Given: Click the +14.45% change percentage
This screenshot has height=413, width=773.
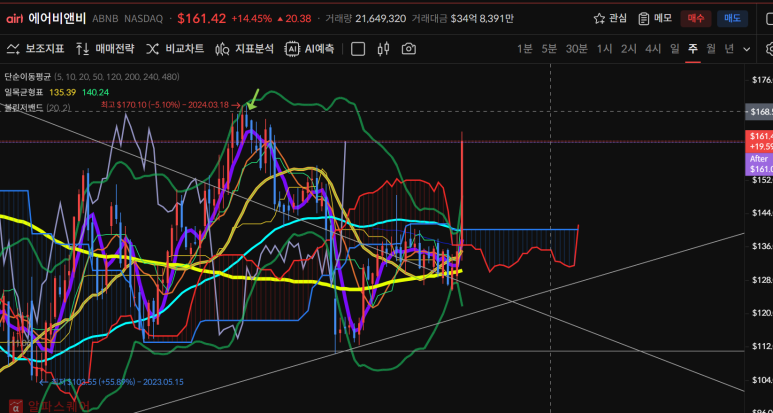Looking at the screenshot, I should [251, 19].
